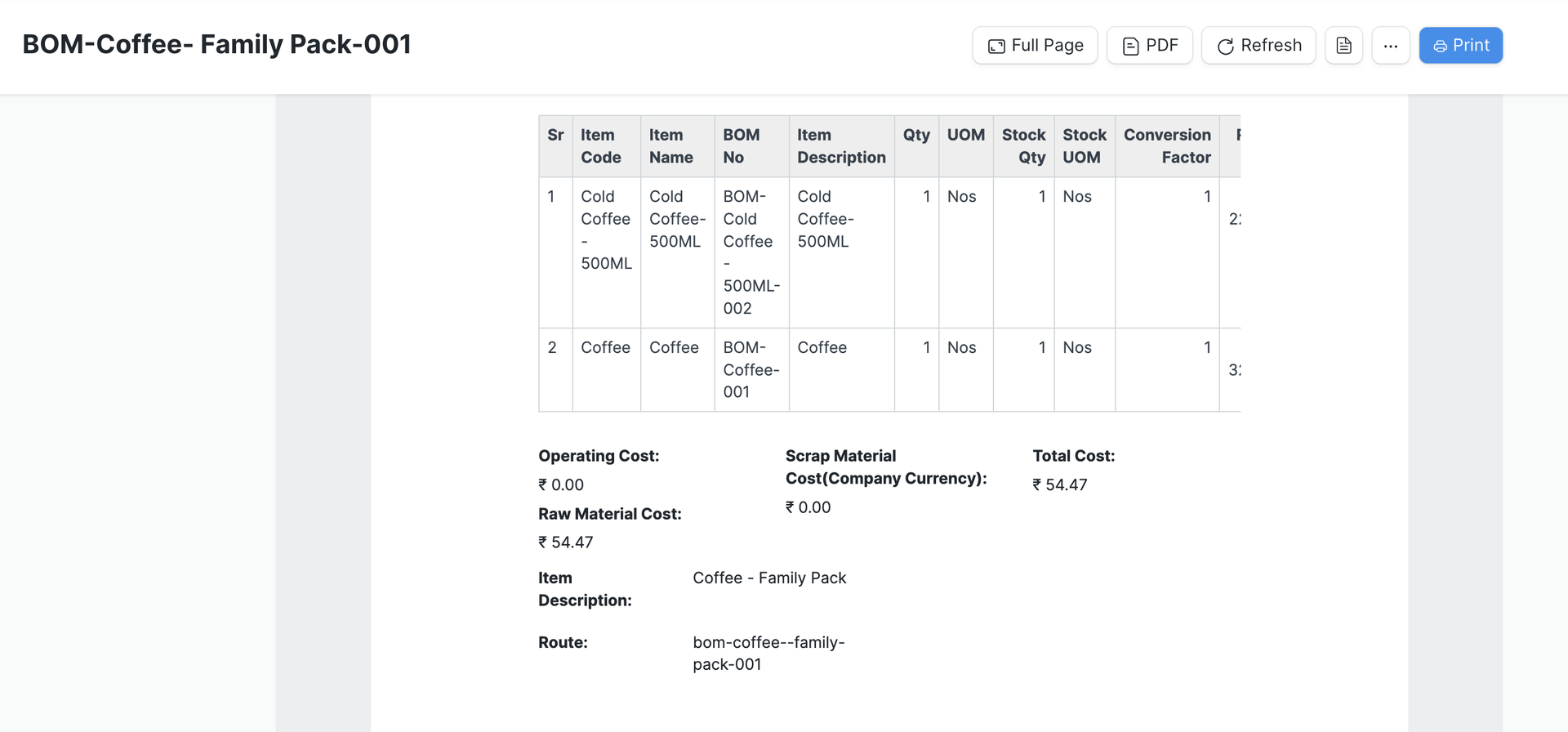The height and width of the screenshot is (732, 1568).
Task: Click the Raw Material Cost label
Action: 609,514
